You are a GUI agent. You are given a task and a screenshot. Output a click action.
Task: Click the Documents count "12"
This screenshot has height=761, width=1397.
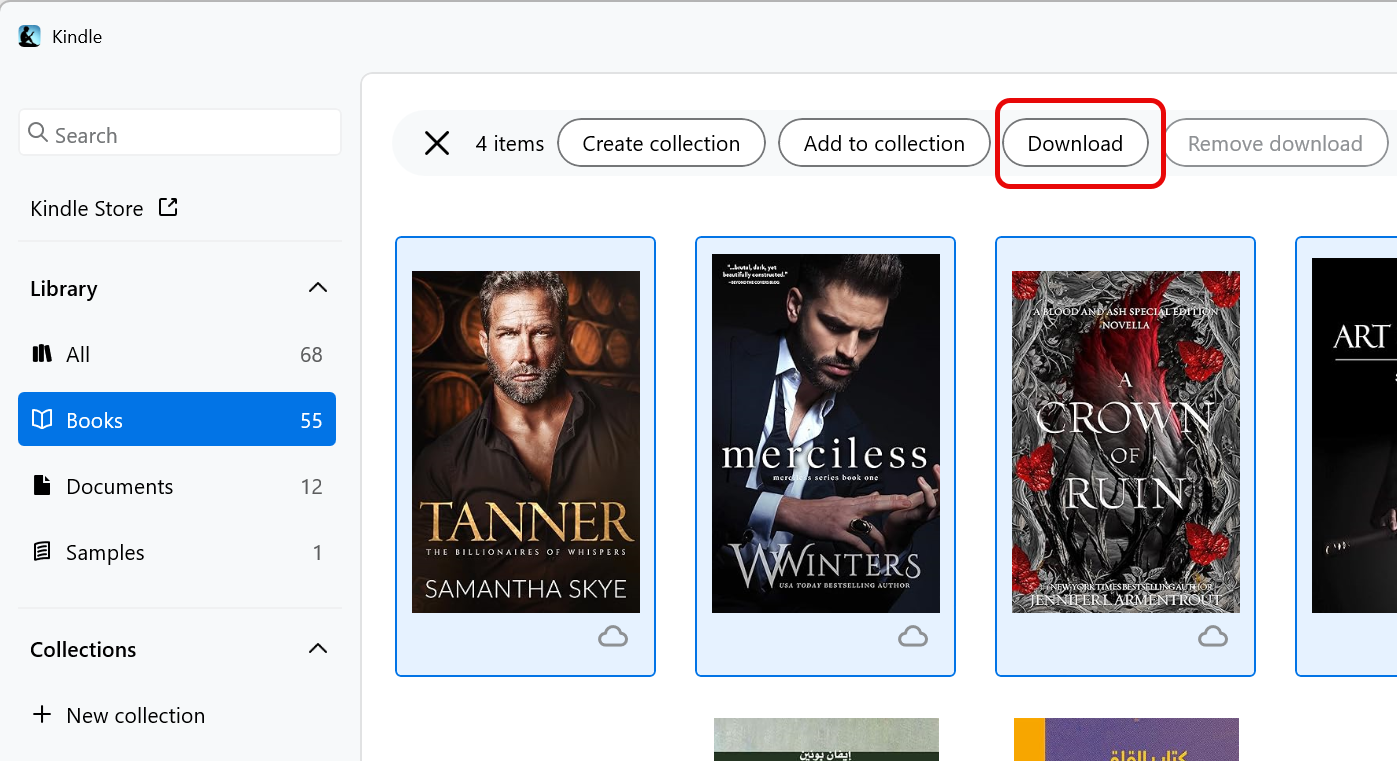coord(311,486)
